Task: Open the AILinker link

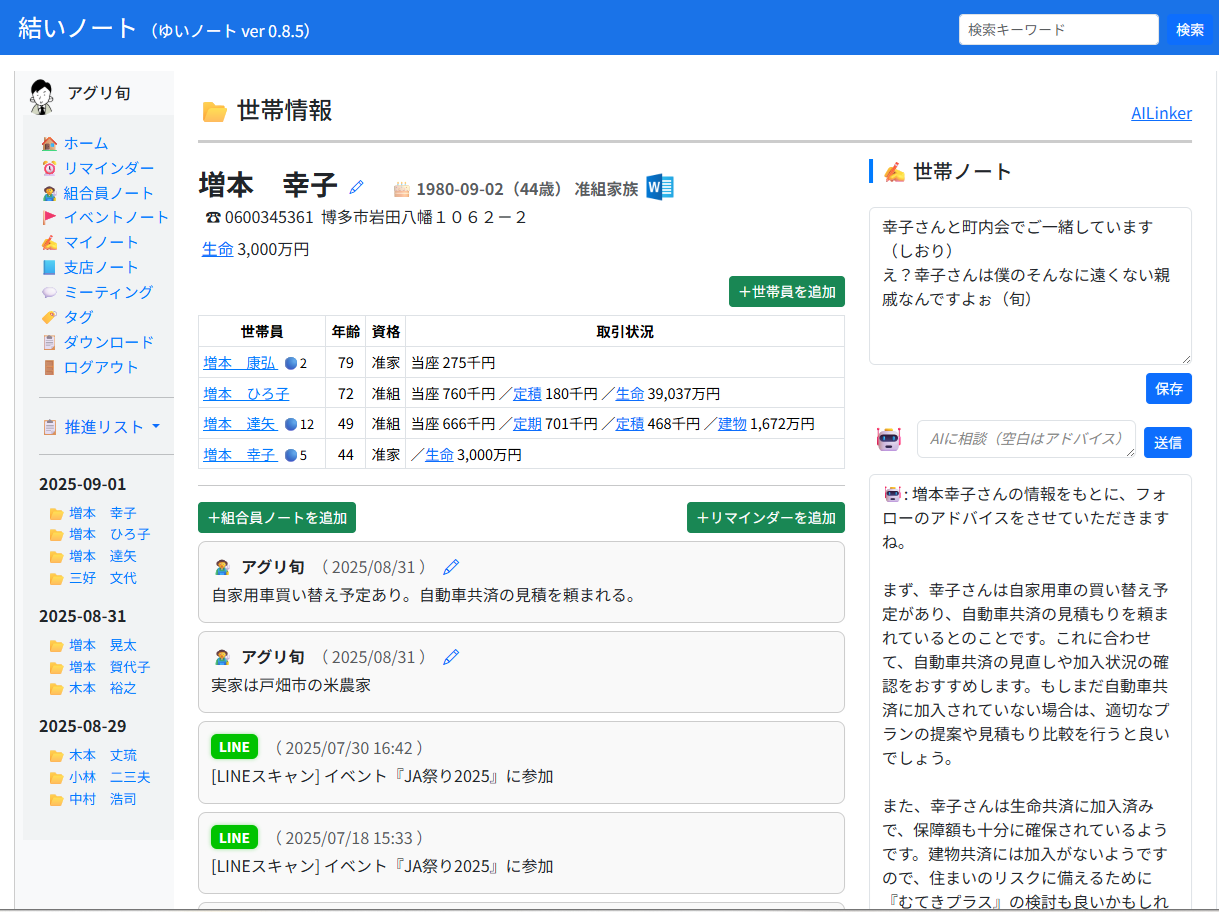Action: (x=1161, y=113)
